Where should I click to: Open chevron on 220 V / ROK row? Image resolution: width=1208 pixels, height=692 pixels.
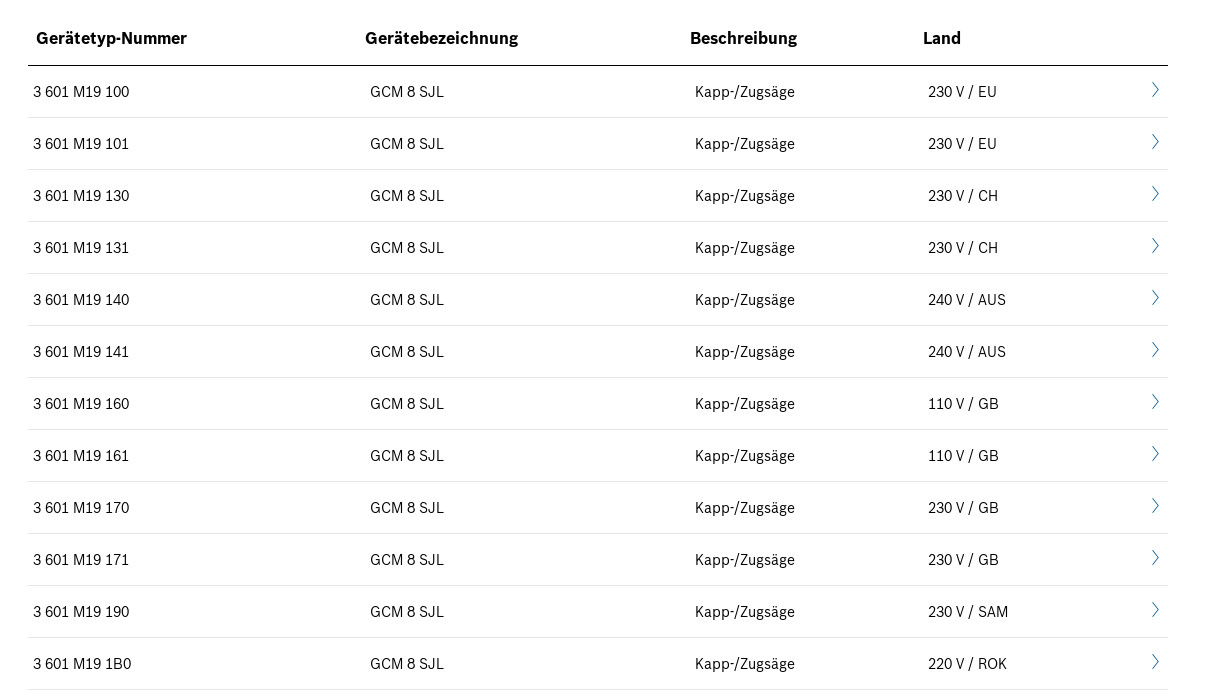(1155, 662)
